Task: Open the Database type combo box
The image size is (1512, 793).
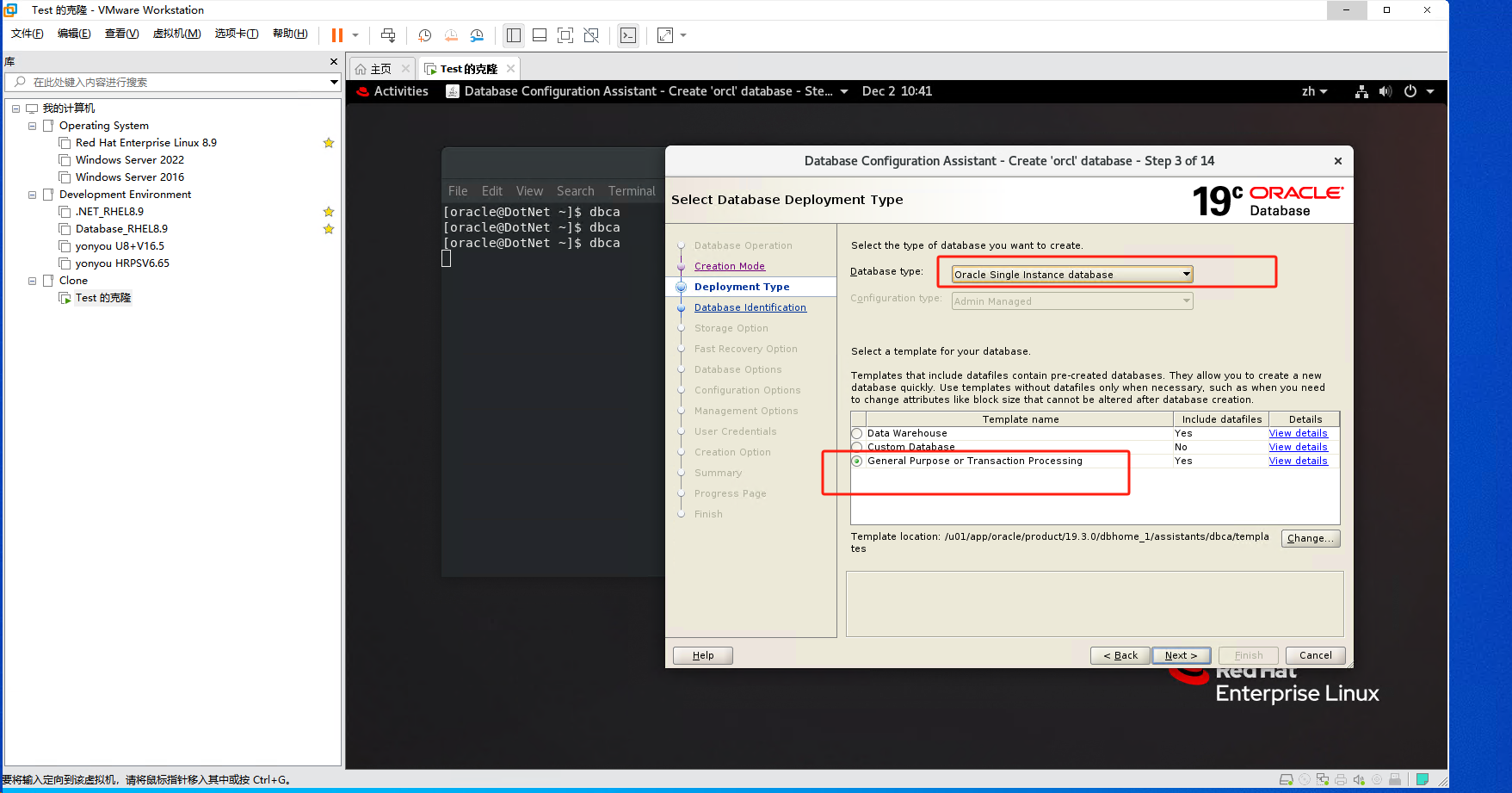Action: click(x=1072, y=275)
